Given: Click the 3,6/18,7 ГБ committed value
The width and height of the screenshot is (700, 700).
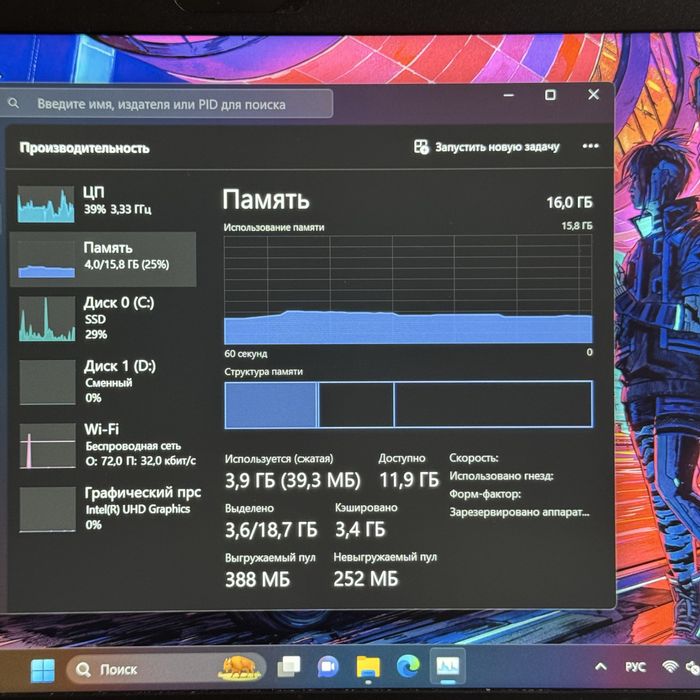Looking at the screenshot, I should point(271,530).
